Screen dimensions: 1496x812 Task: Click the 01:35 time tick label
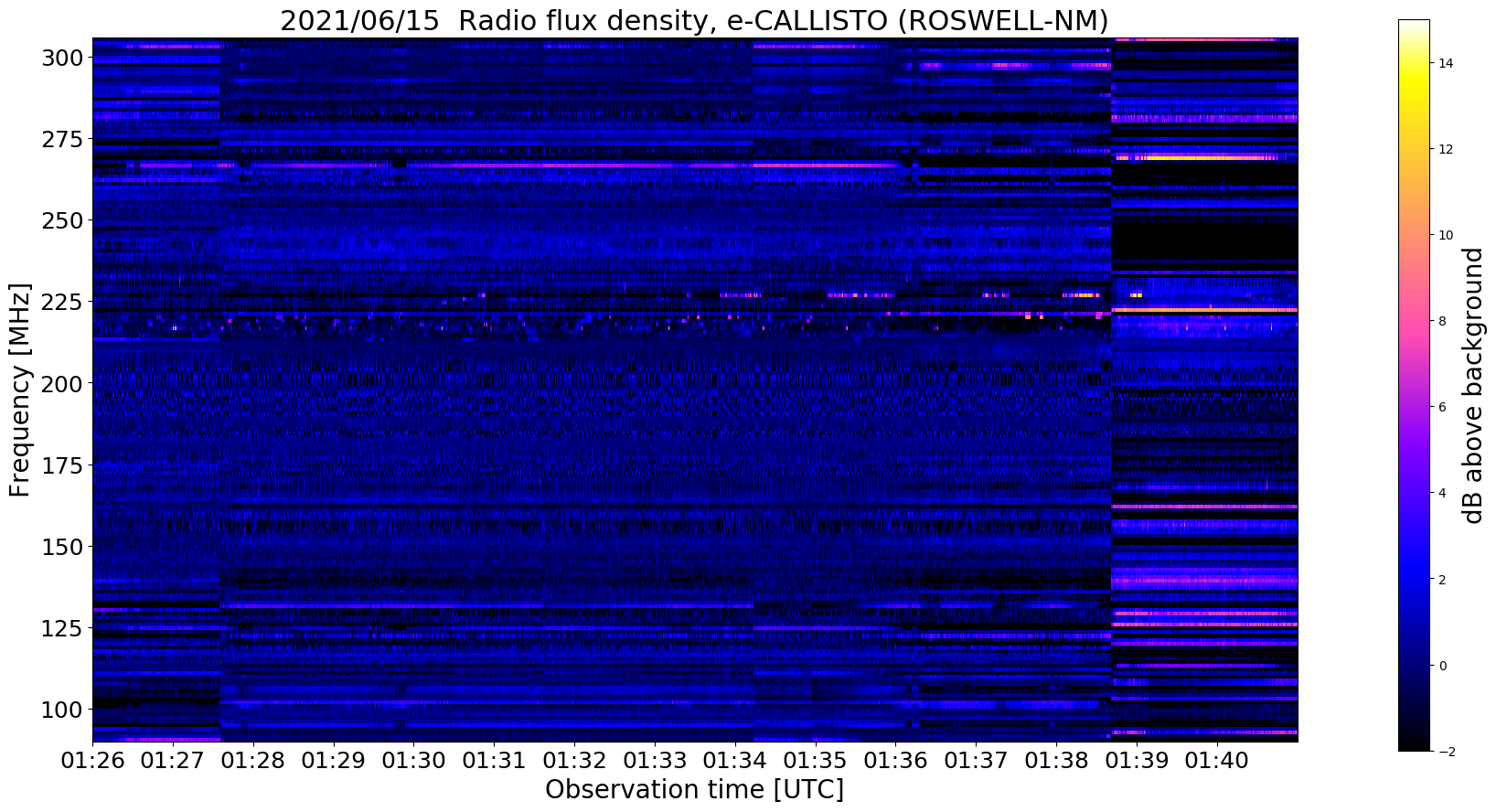point(815,760)
